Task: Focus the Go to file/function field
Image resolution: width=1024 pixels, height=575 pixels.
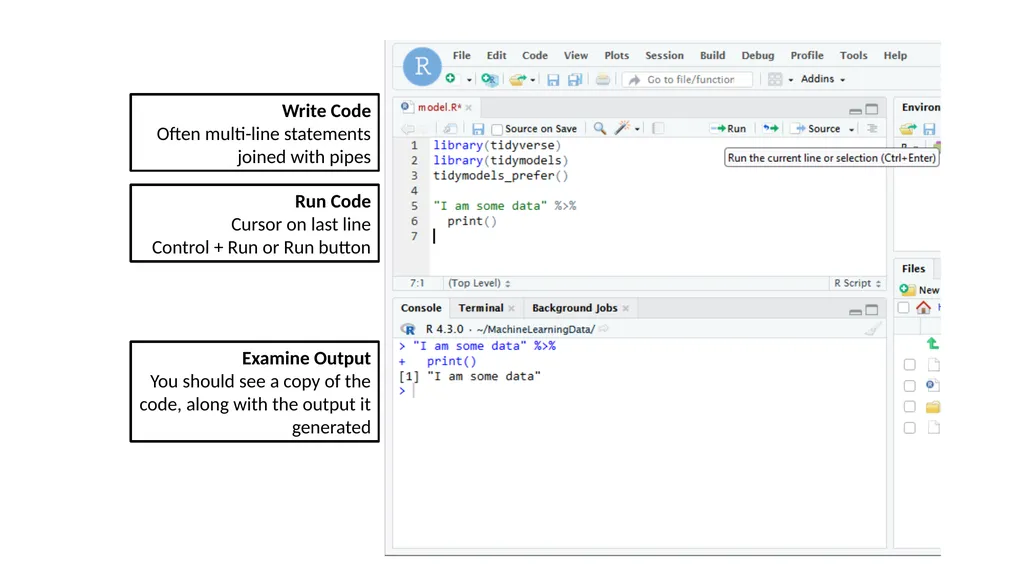Action: (x=688, y=80)
